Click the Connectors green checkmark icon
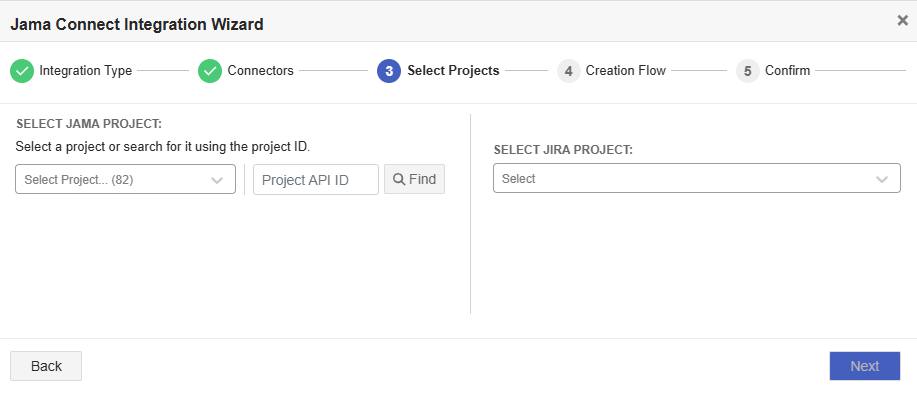917x395 pixels. pyautogui.click(x=210, y=71)
